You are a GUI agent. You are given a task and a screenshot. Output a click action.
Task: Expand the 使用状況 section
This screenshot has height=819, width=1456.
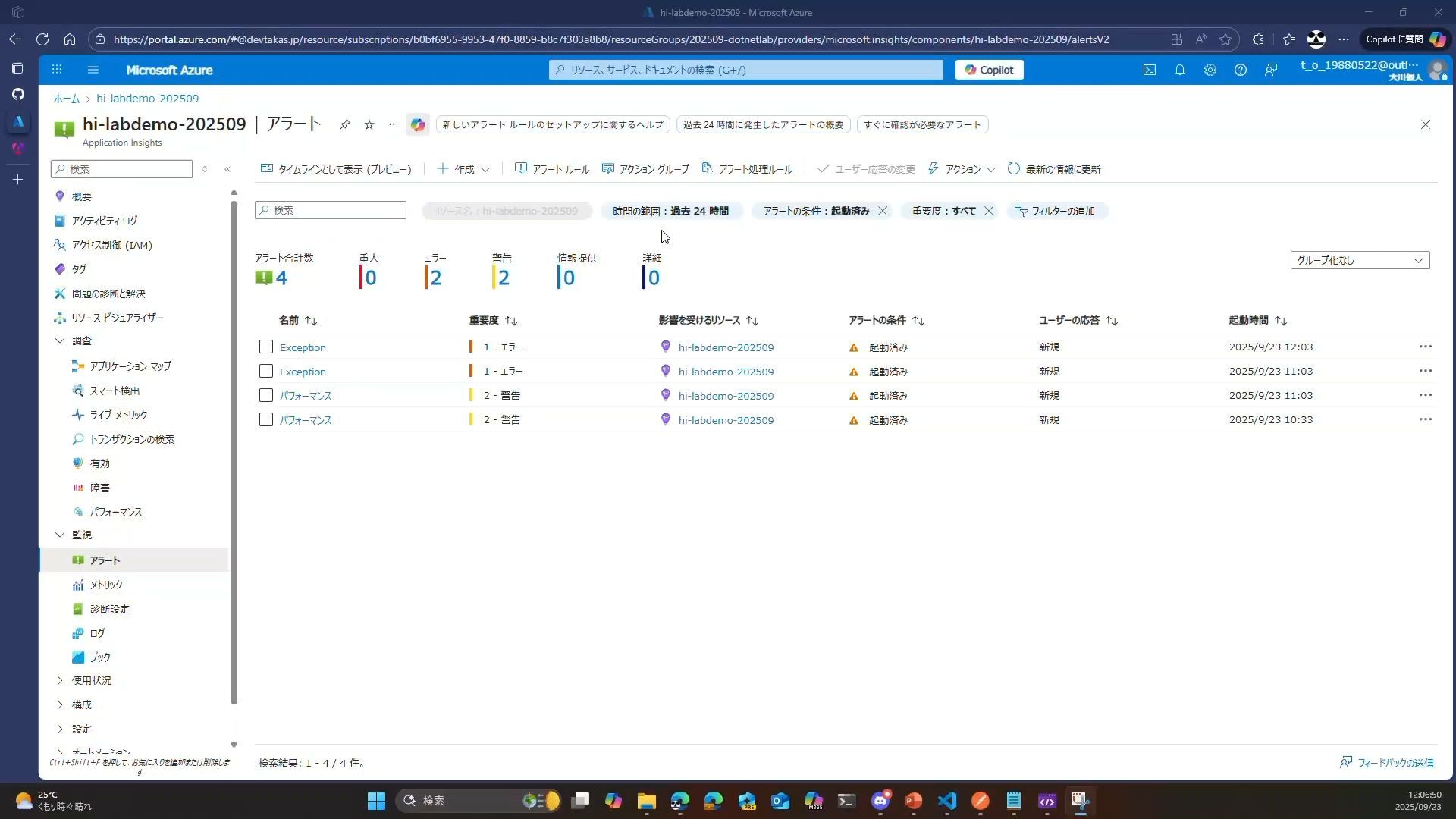[60, 680]
